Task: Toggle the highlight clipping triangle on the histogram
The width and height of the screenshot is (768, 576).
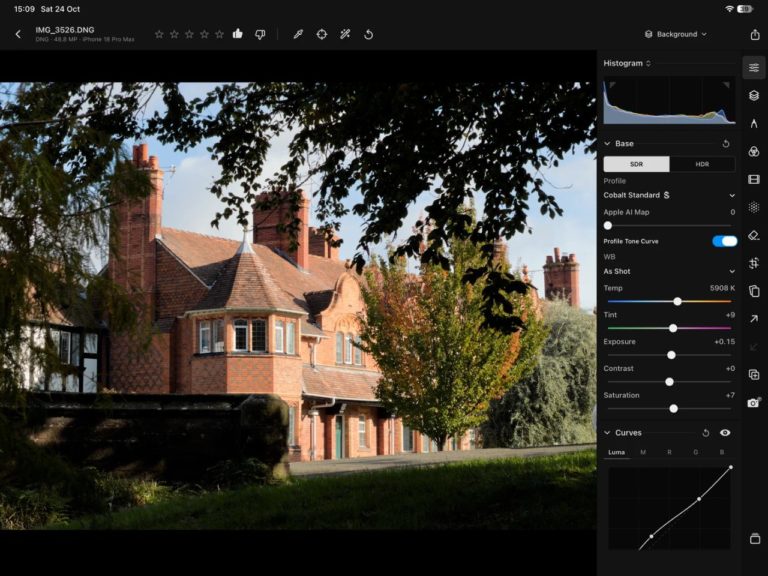Action: point(726,85)
